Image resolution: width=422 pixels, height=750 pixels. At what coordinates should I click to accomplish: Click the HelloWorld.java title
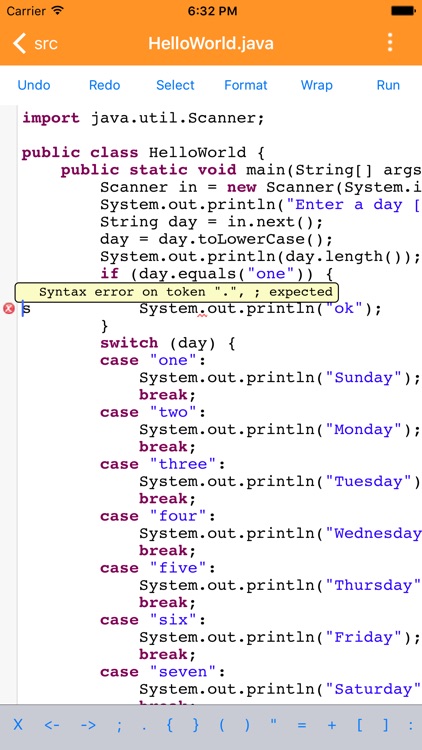click(x=211, y=44)
